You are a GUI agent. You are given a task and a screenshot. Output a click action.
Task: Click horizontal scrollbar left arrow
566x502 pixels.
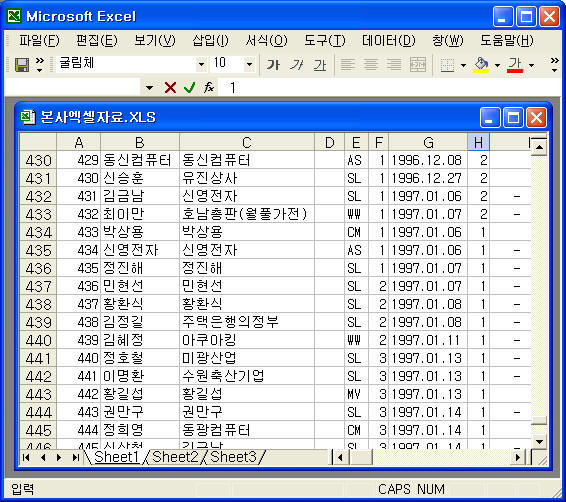click(340, 458)
